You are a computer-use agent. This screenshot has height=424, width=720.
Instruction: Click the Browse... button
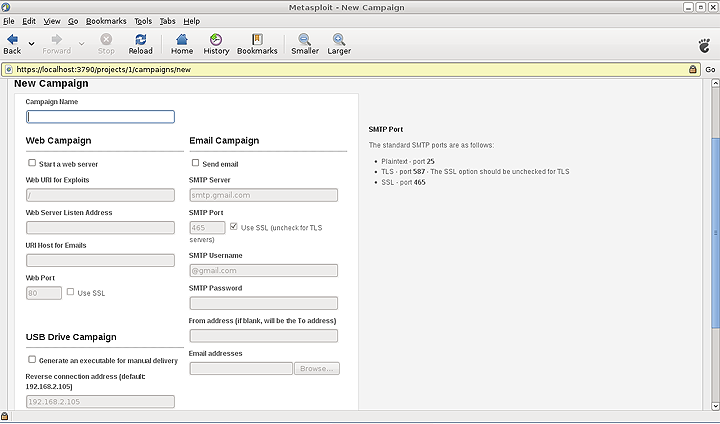317,368
